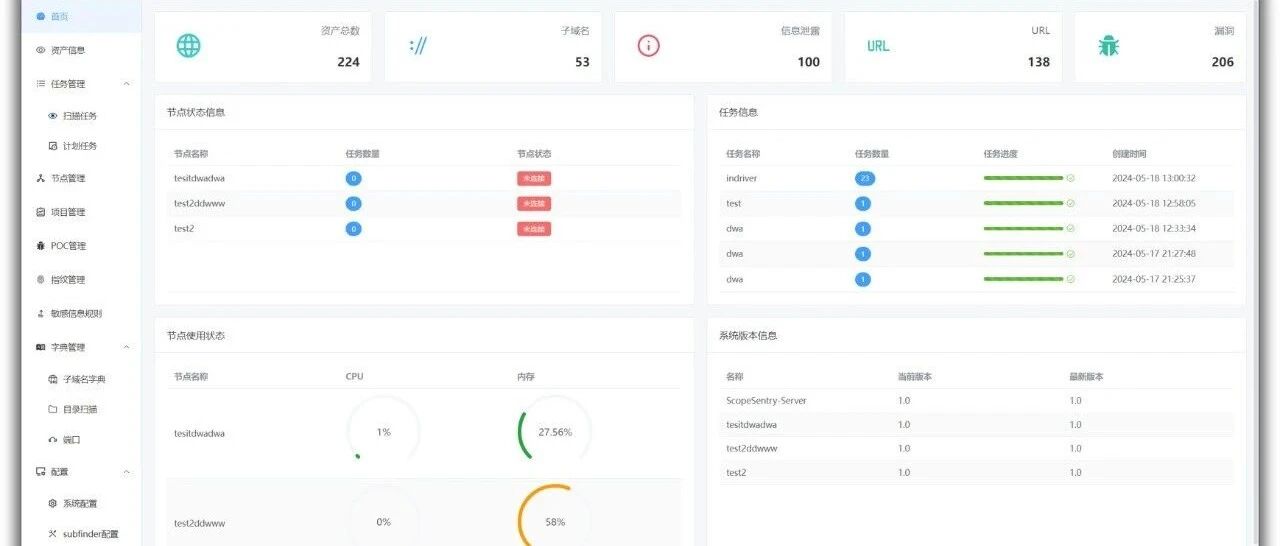1280x546 pixels.
Task: Collapse the 任务管理 submenu chevron
Action: [x=126, y=84]
